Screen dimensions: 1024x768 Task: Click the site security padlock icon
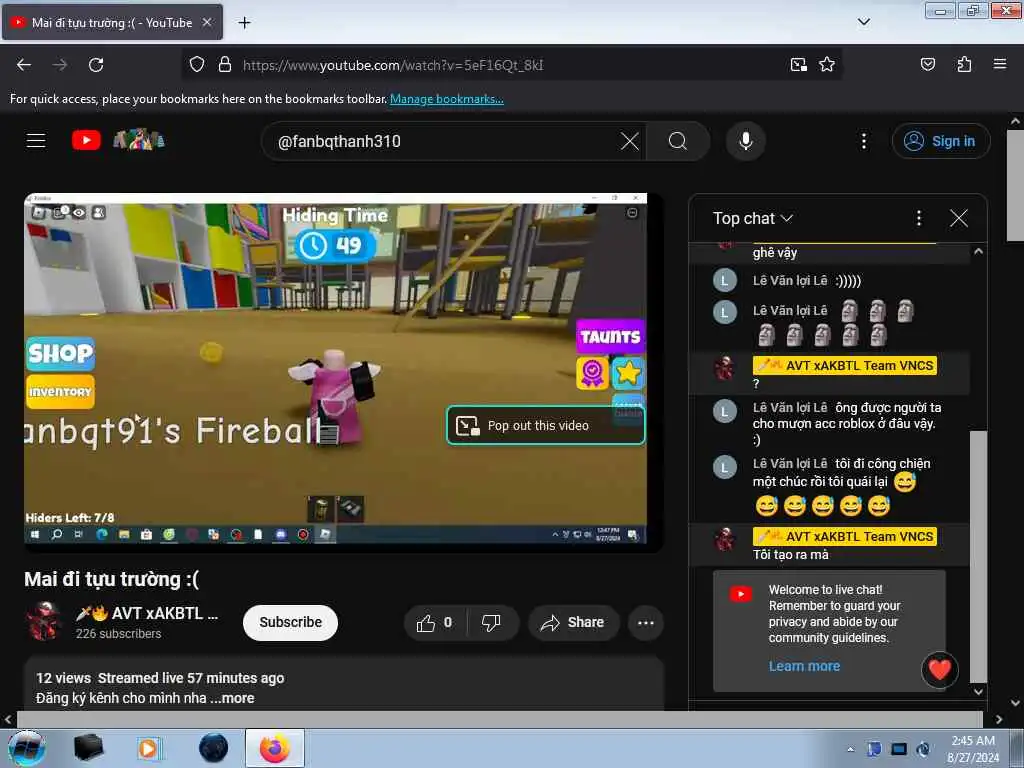pyautogui.click(x=225, y=65)
